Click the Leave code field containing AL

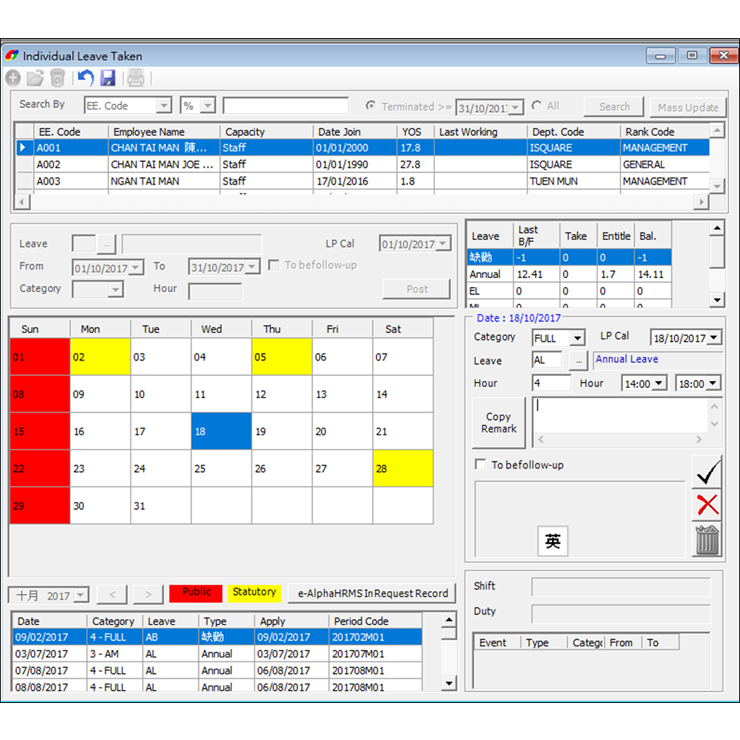547,361
